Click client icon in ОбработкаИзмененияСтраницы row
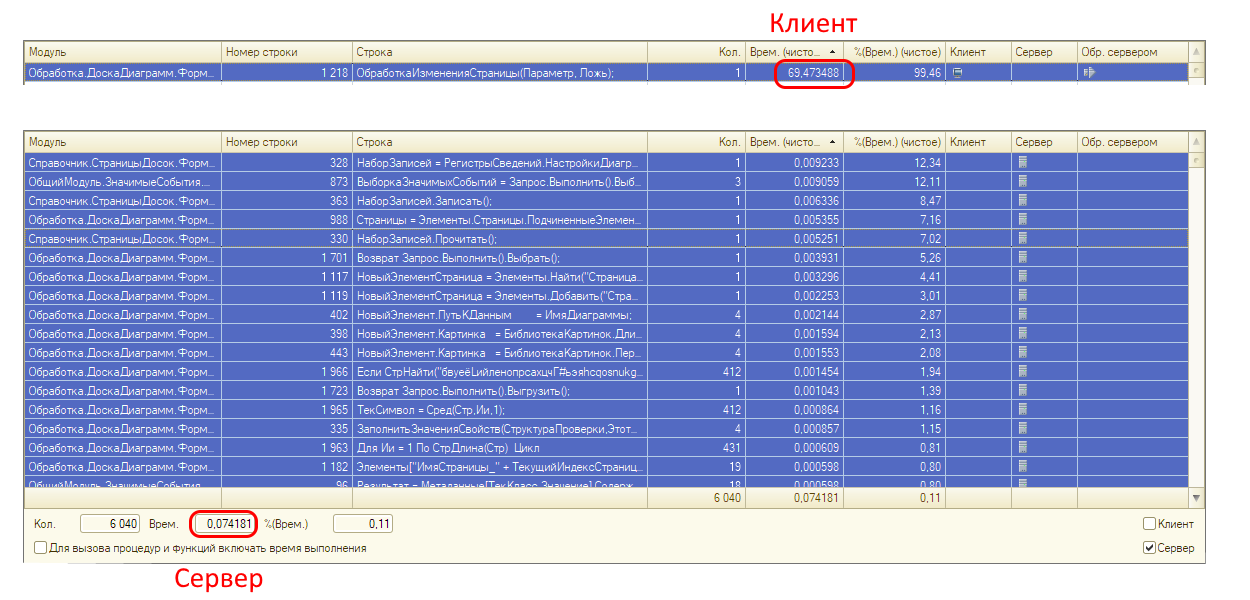Viewport: 1250px width, 600px height. click(x=958, y=72)
